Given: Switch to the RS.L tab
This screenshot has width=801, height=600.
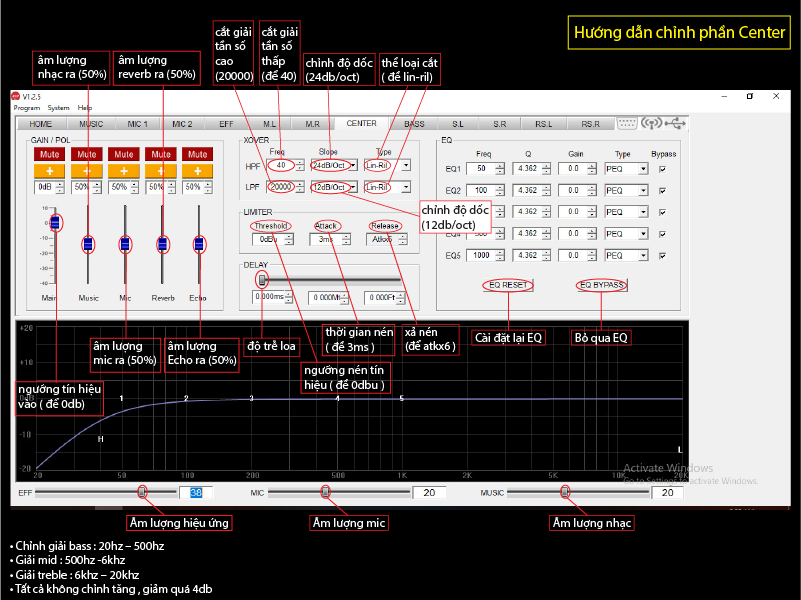Looking at the screenshot, I should pos(544,124).
